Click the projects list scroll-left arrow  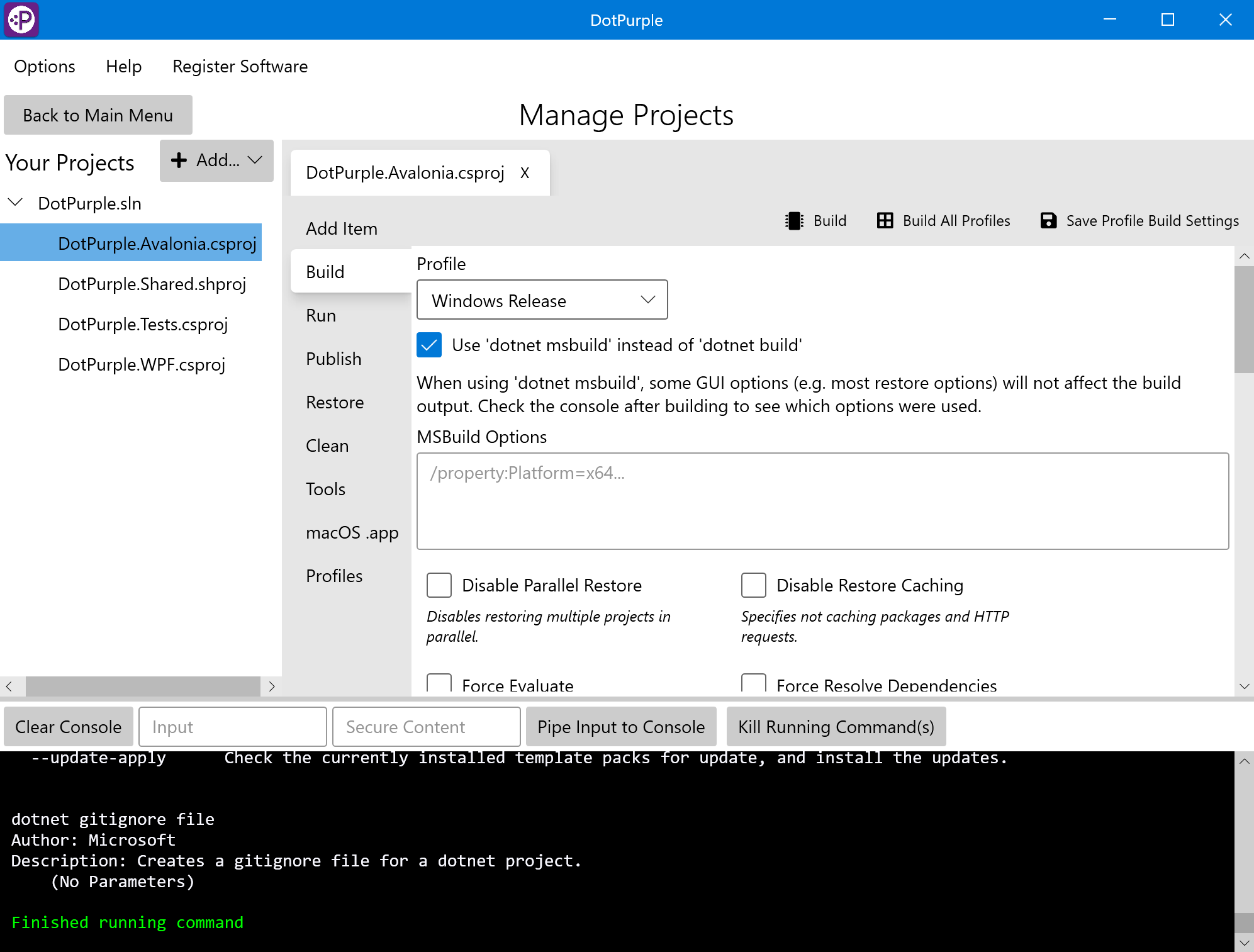pos(9,686)
